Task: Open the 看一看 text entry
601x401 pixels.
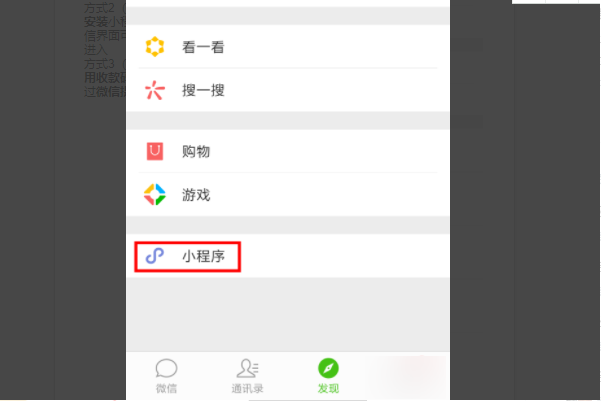Action: click(203, 47)
